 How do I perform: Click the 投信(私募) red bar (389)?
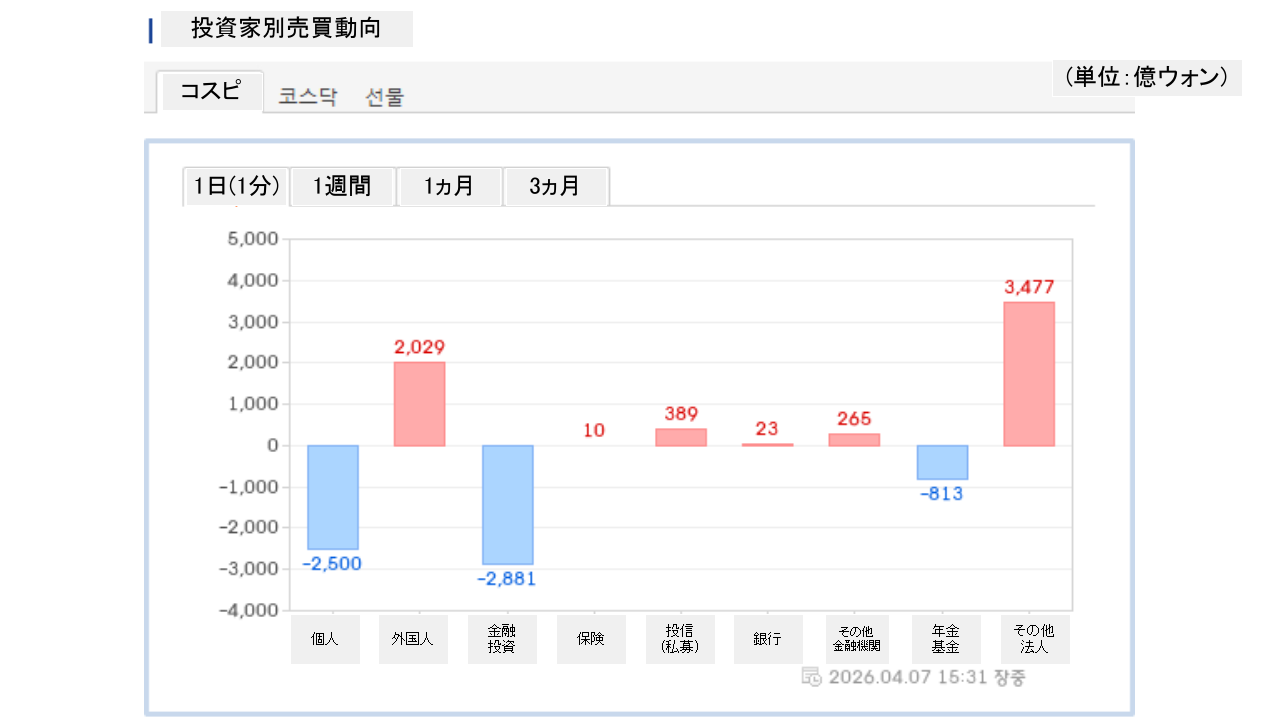[x=681, y=437]
